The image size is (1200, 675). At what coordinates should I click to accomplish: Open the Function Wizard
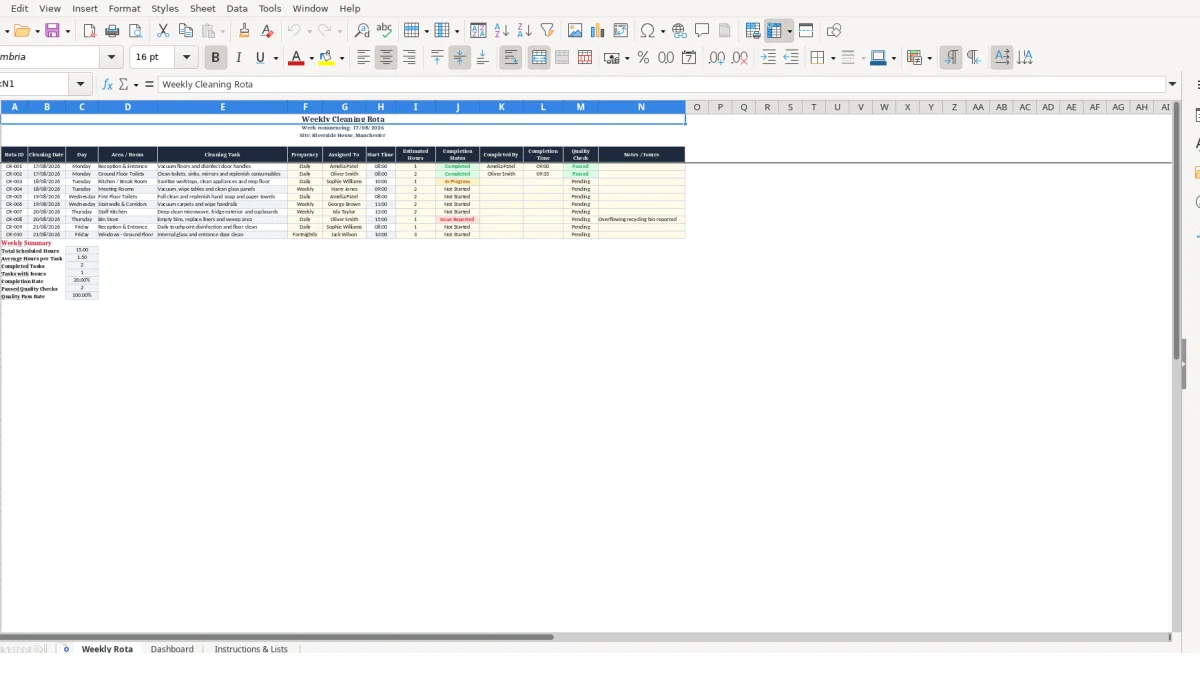click(108, 85)
